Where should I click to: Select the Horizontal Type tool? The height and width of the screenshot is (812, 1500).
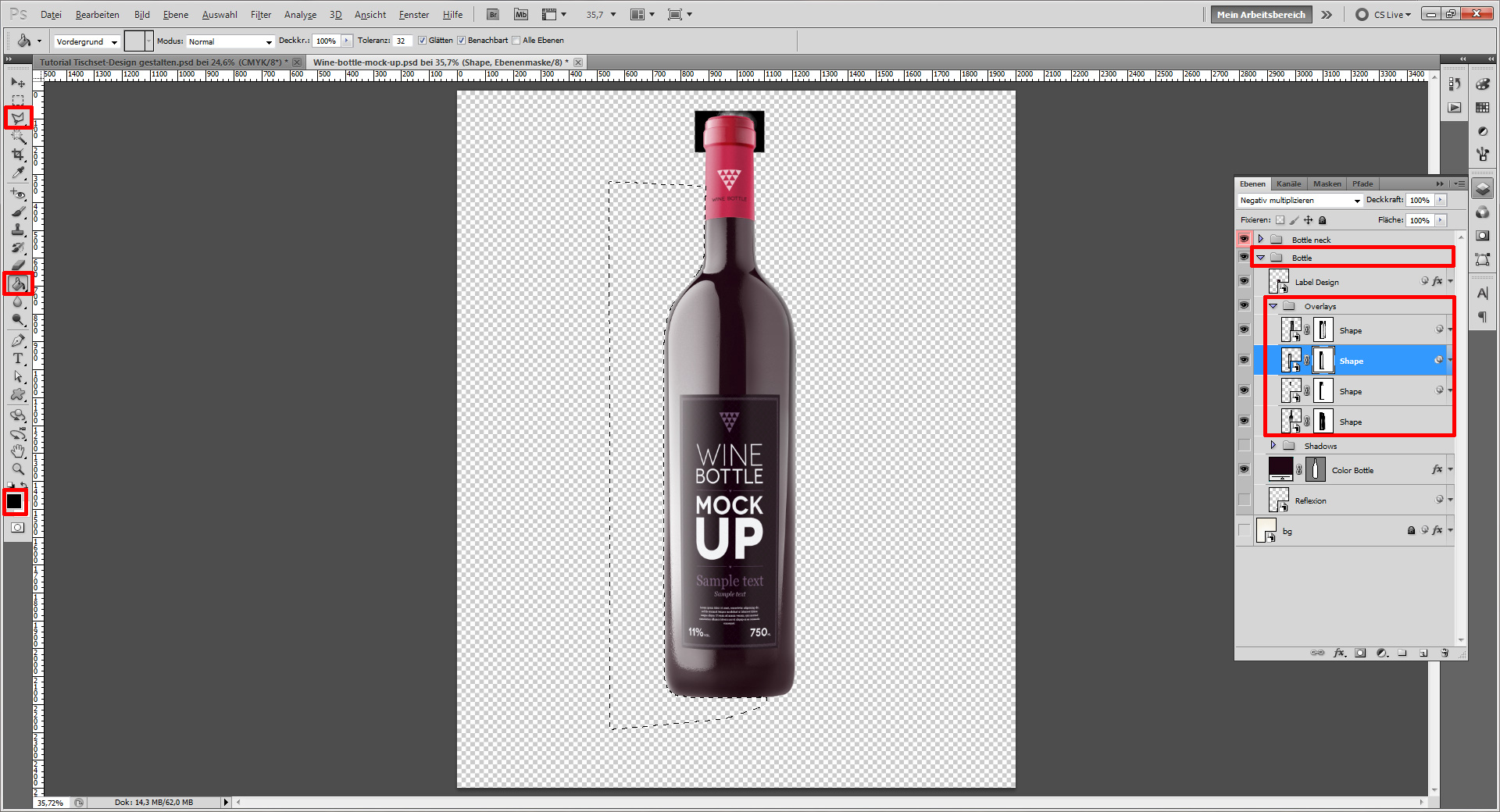coord(17,359)
